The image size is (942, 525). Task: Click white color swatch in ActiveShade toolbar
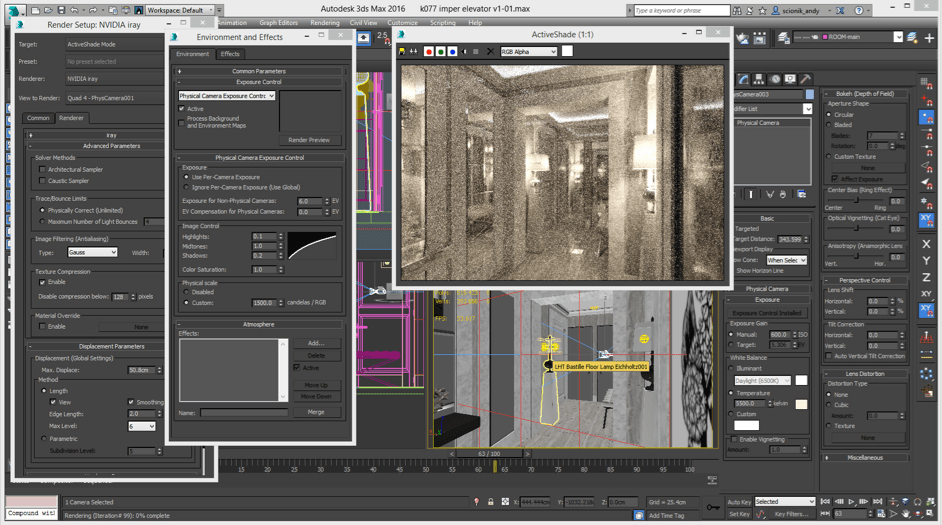click(567, 51)
